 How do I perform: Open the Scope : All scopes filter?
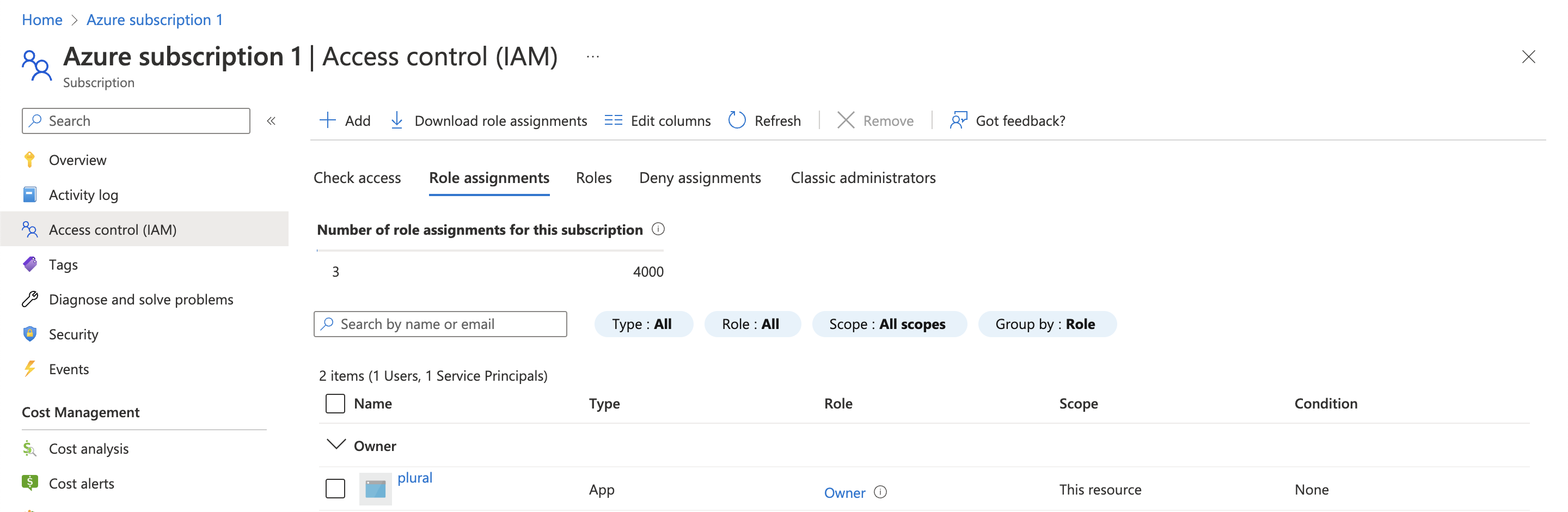pyautogui.click(x=888, y=324)
